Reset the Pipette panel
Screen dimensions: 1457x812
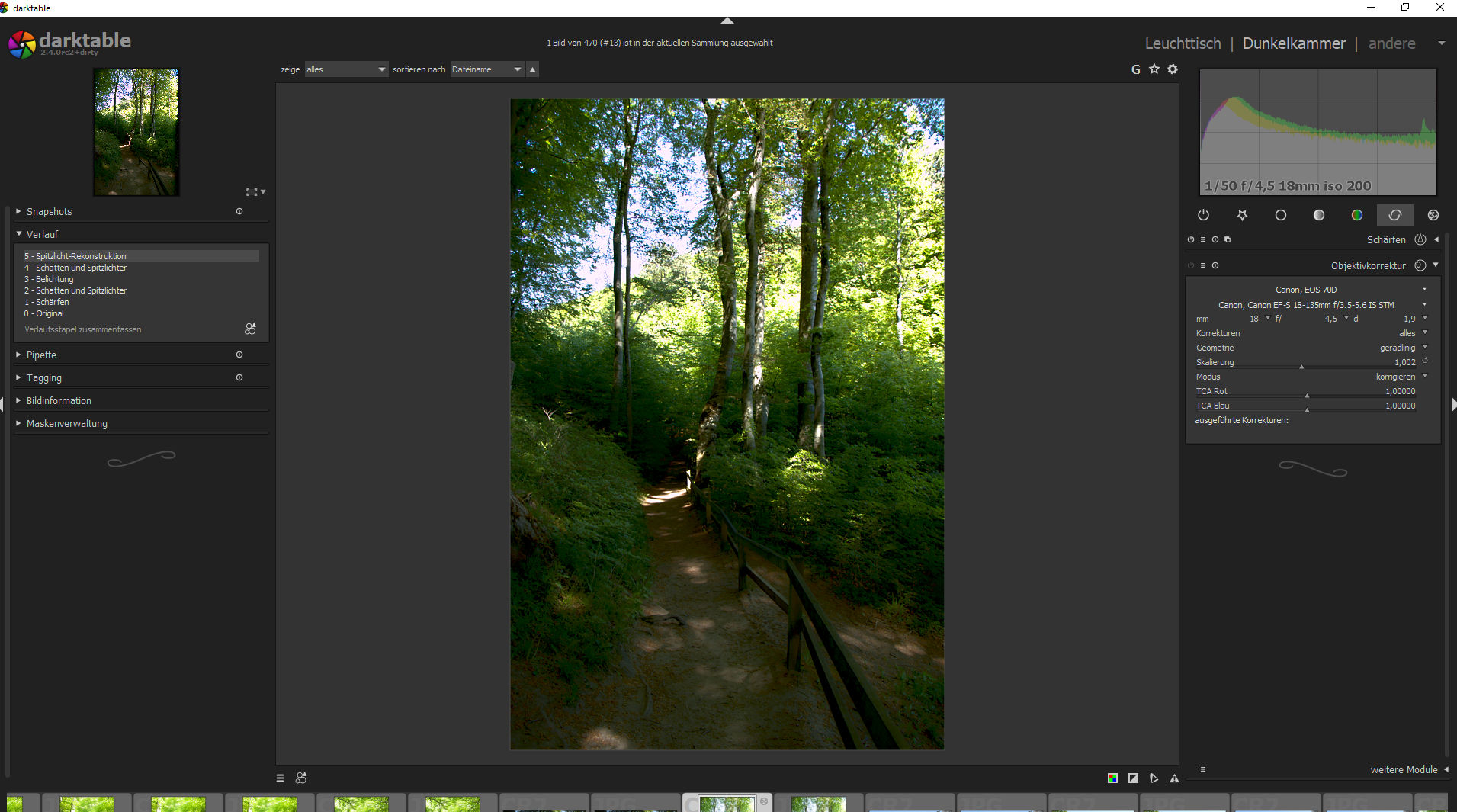tap(239, 355)
